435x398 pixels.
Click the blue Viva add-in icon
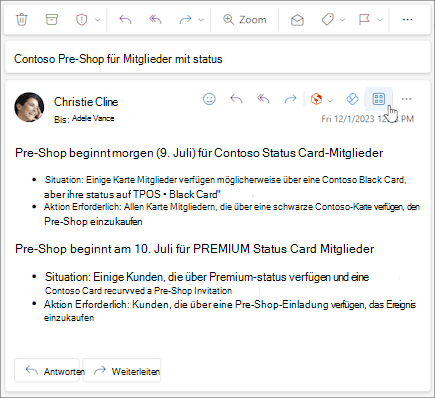352,99
